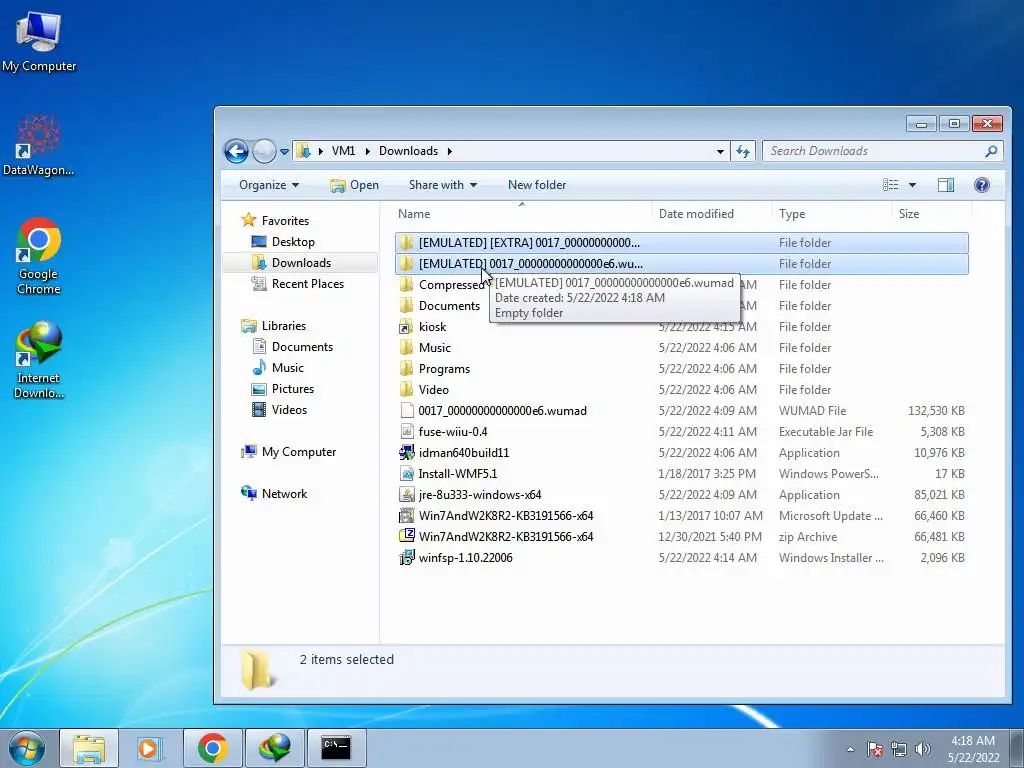Viewport: 1024px width, 768px height.
Task: Select winfsp-1.10.22006 installer file
Action: pos(681,558)
